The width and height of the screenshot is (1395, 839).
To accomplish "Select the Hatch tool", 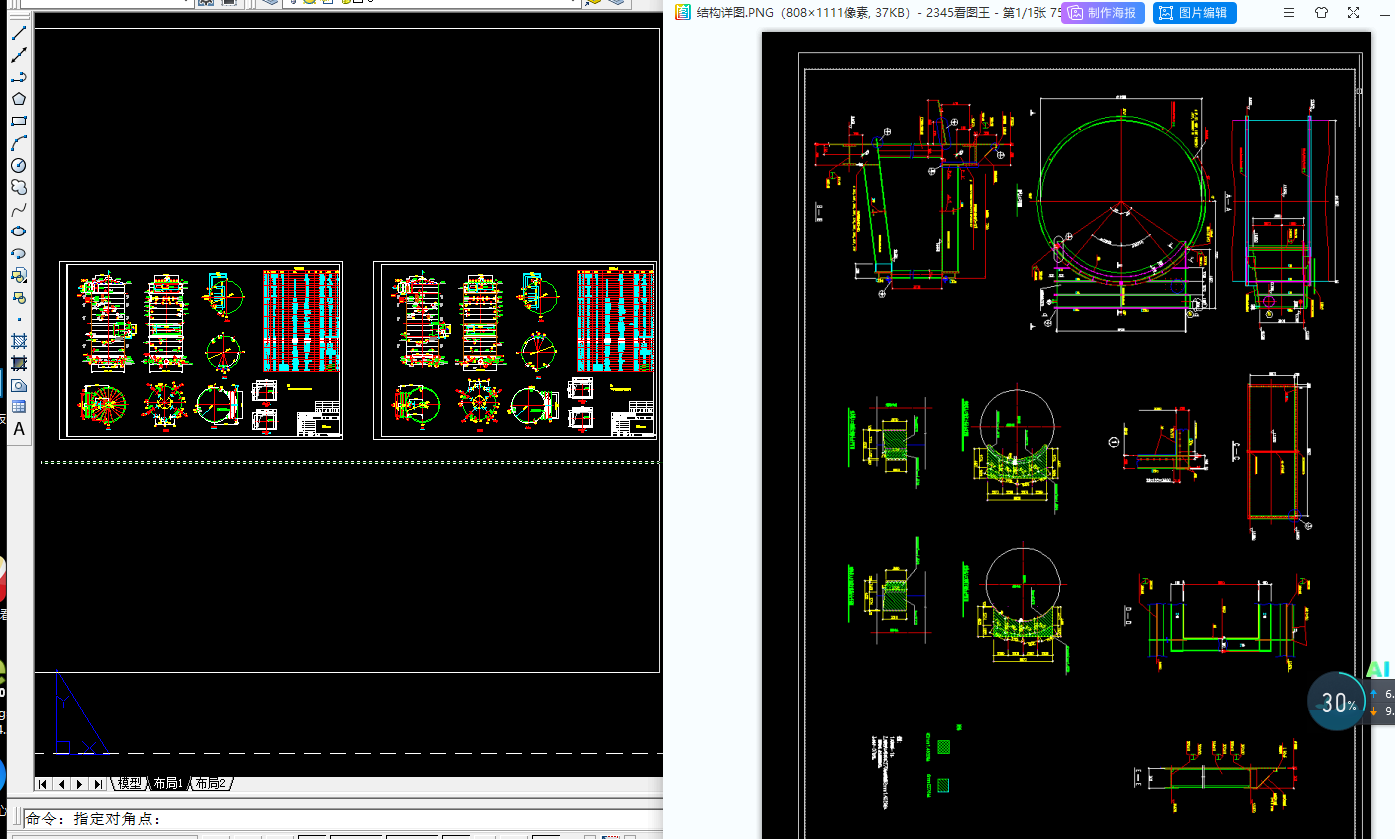I will (x=19, y=341).
